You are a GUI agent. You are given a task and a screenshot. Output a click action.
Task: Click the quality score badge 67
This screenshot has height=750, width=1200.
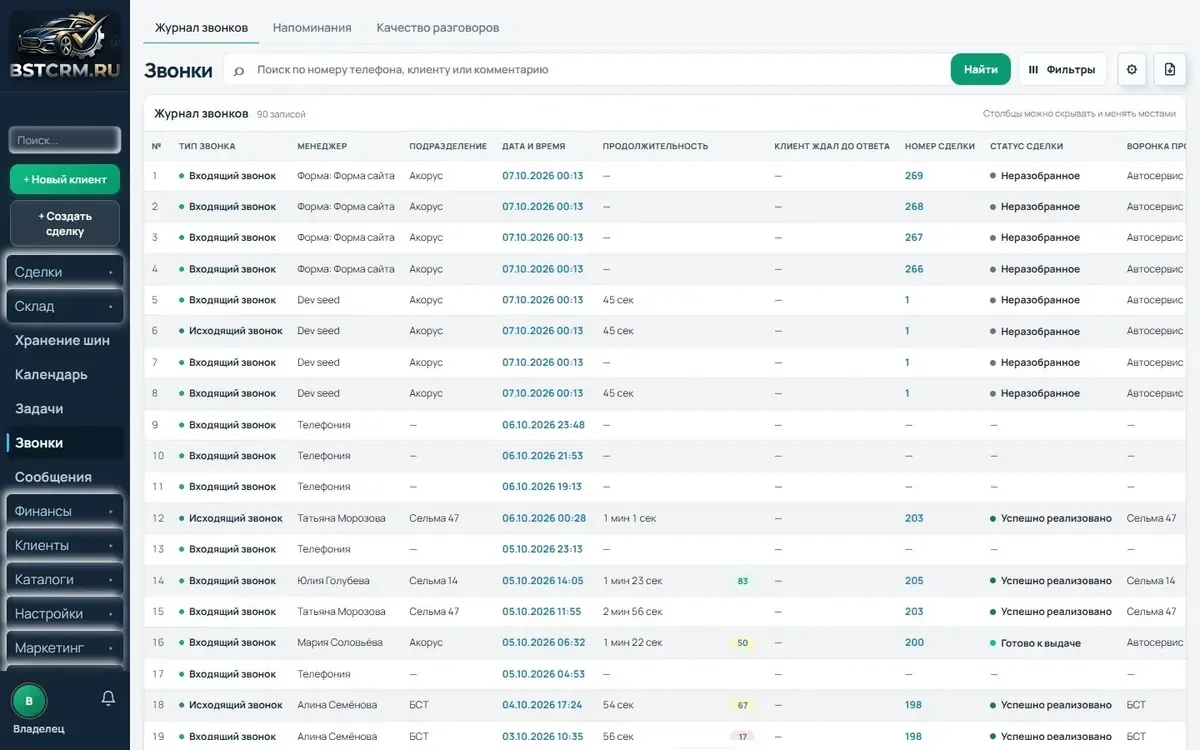(x=742, y=705)
